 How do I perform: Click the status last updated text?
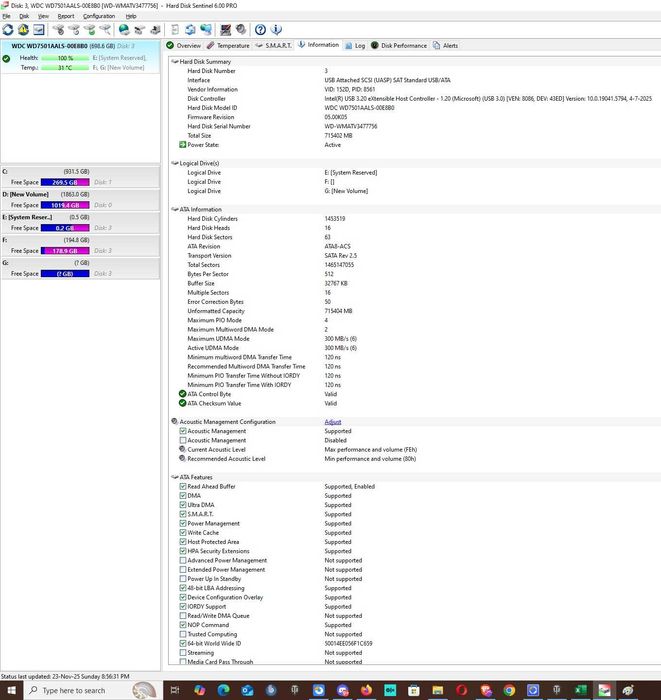pos(65,676)
